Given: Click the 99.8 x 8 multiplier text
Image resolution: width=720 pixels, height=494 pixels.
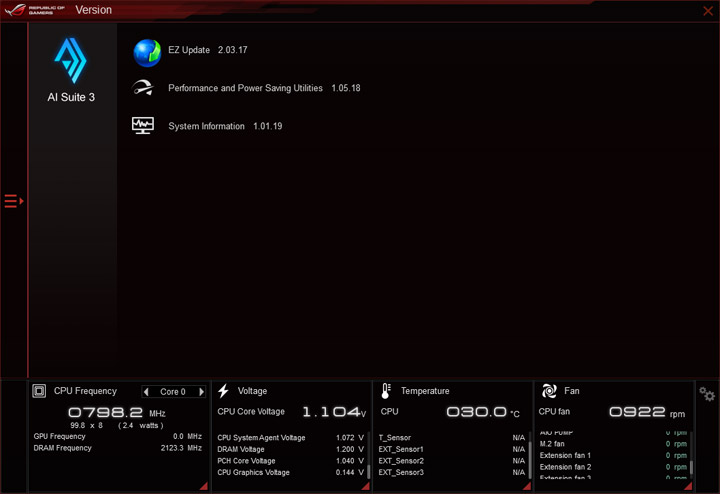Looking at the screenshot, I should [x=86, y=426].
